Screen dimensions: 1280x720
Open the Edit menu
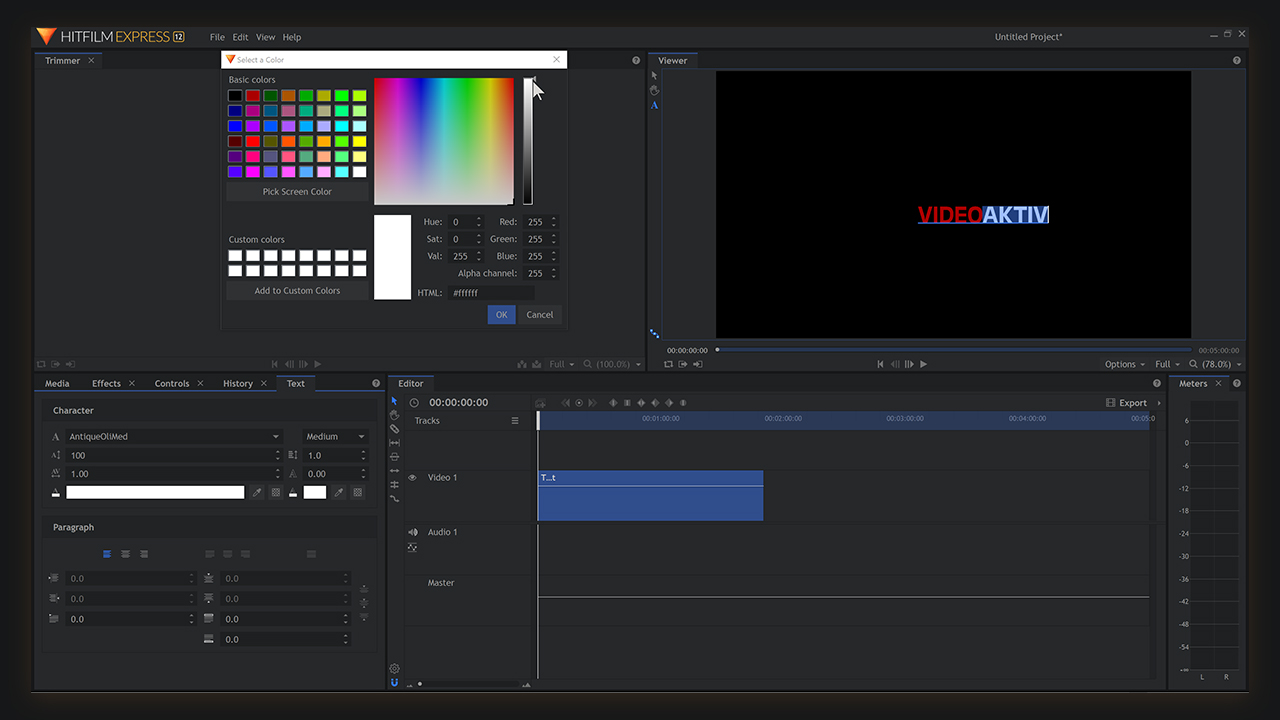point(240,37)
